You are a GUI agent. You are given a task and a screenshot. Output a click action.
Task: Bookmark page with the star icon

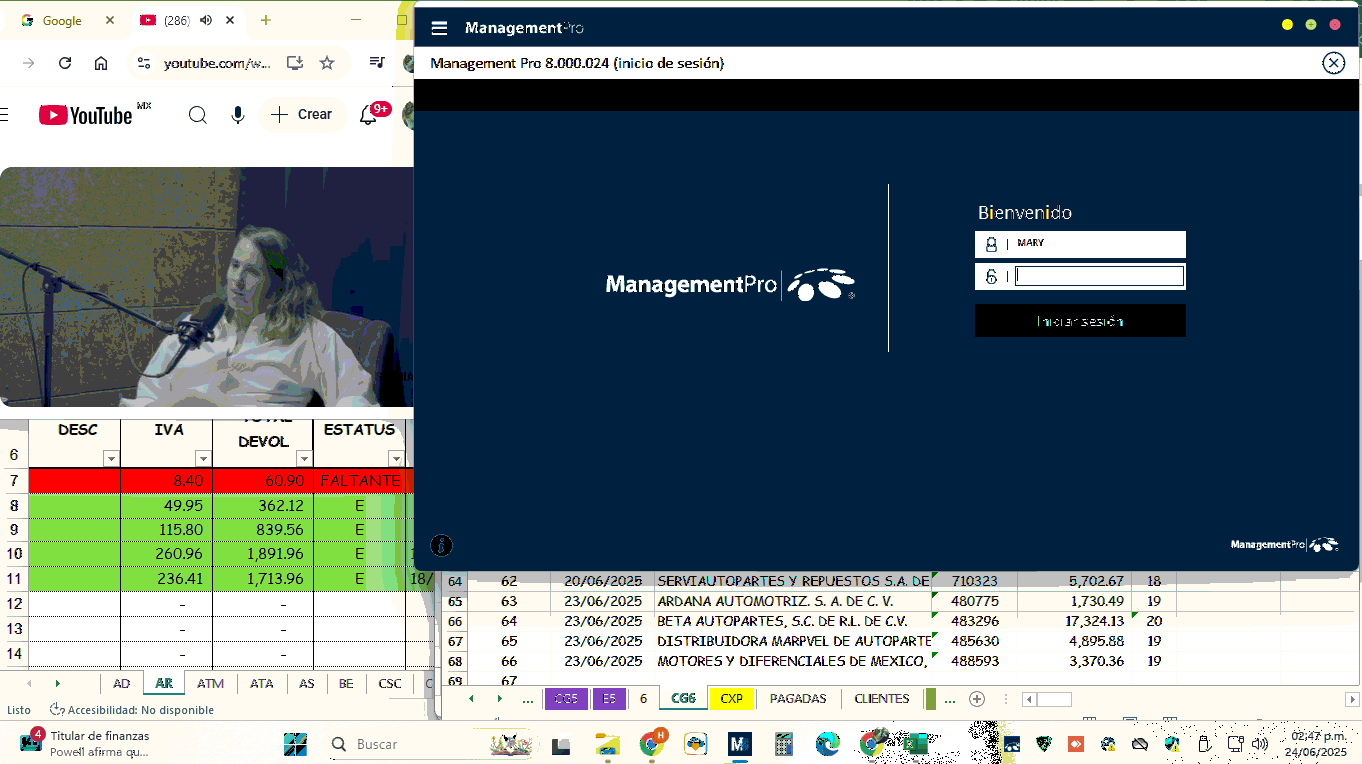[x=327, y=63]
